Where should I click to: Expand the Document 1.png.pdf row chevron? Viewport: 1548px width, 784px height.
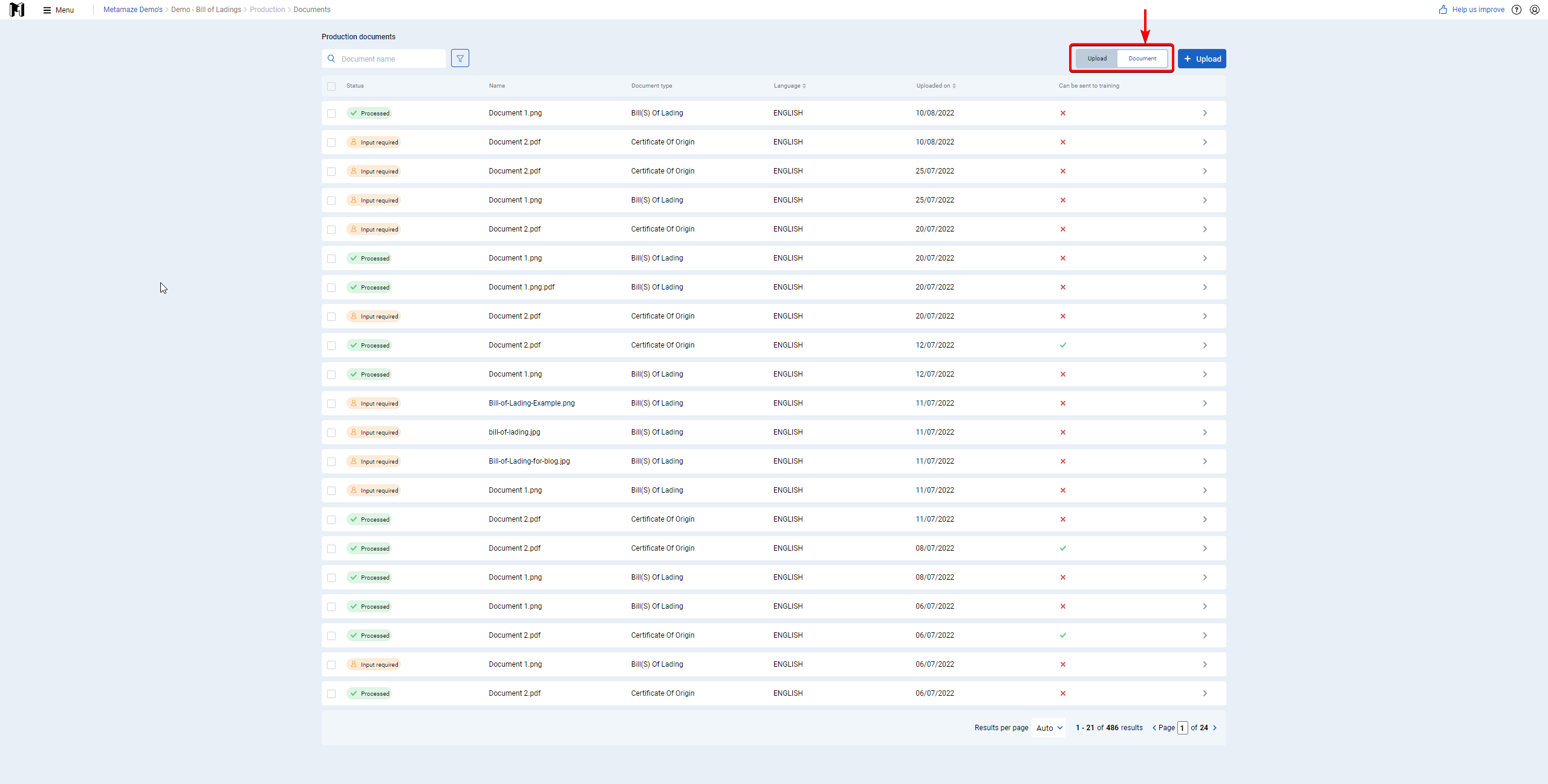click(1205, 287)
